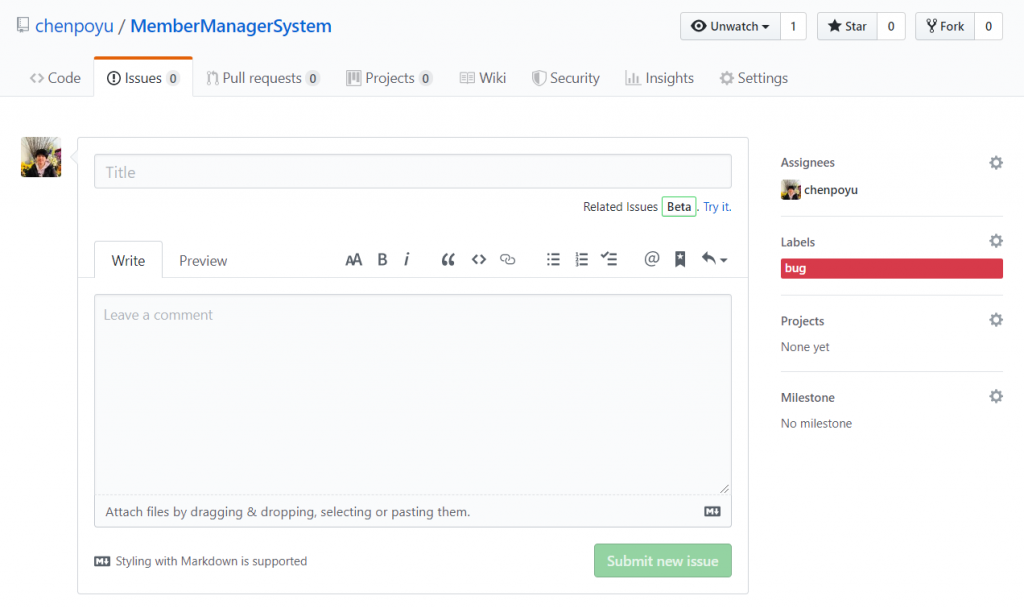Open the Assignees gear settings
The width and height of the screenshot is (1024, 608).
click(x=996, y=163)
